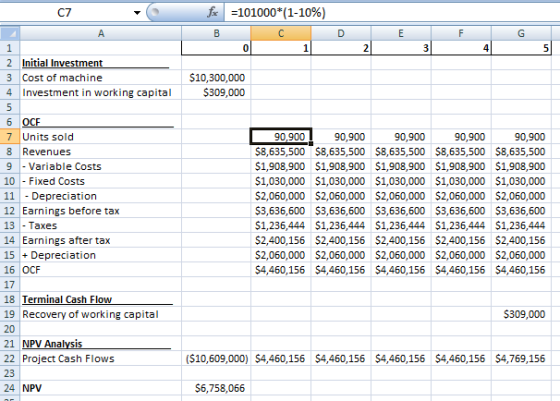Image resolution: width=560 pixels, height=401 pixels.
Task: Click the 'Initial Investment' heading cell
Action: point(101,63)
